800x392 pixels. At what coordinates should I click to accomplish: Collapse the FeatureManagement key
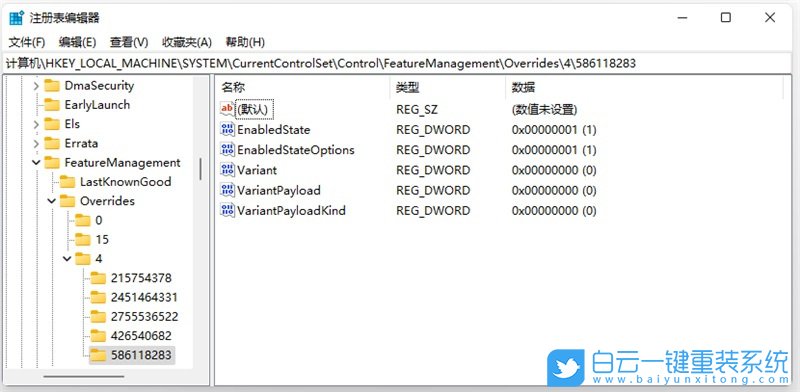(x=36, y=163)
